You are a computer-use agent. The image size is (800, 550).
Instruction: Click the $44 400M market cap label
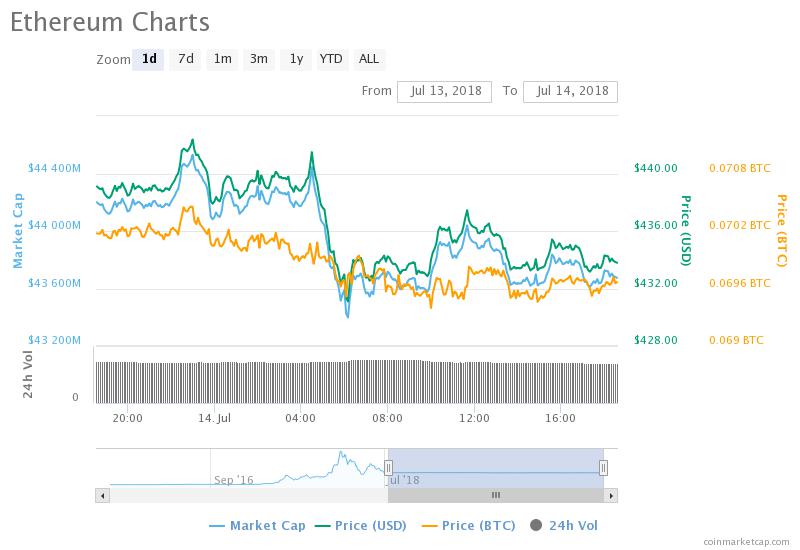pyautogui.click(x=54, y=168)
